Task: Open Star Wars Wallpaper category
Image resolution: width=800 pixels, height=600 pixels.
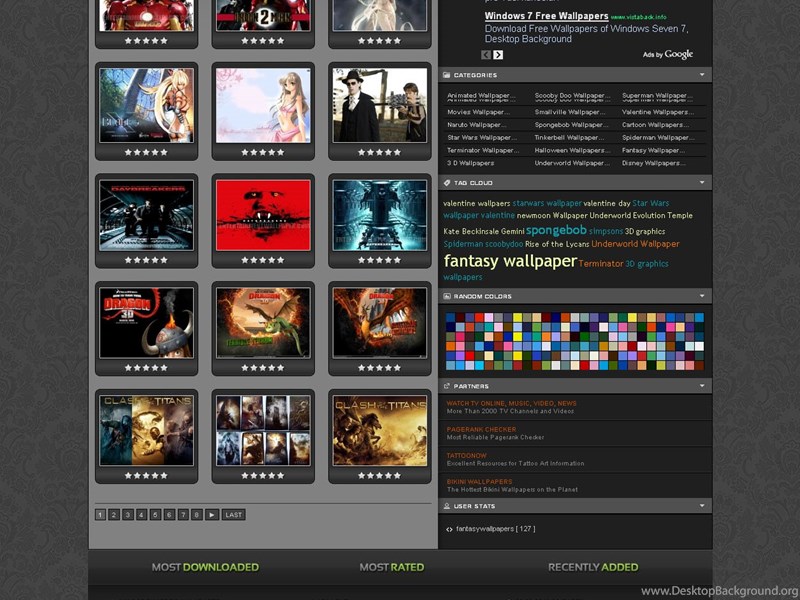Action: coord(482,138)
